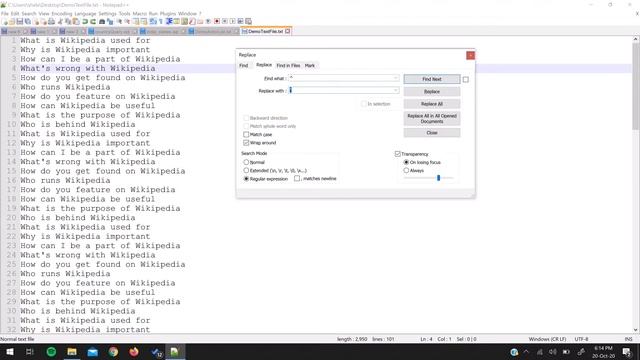Expand the system tray hidden icons chevron
The width and height of the screenshot is (640, 360).
coord(526,352)
